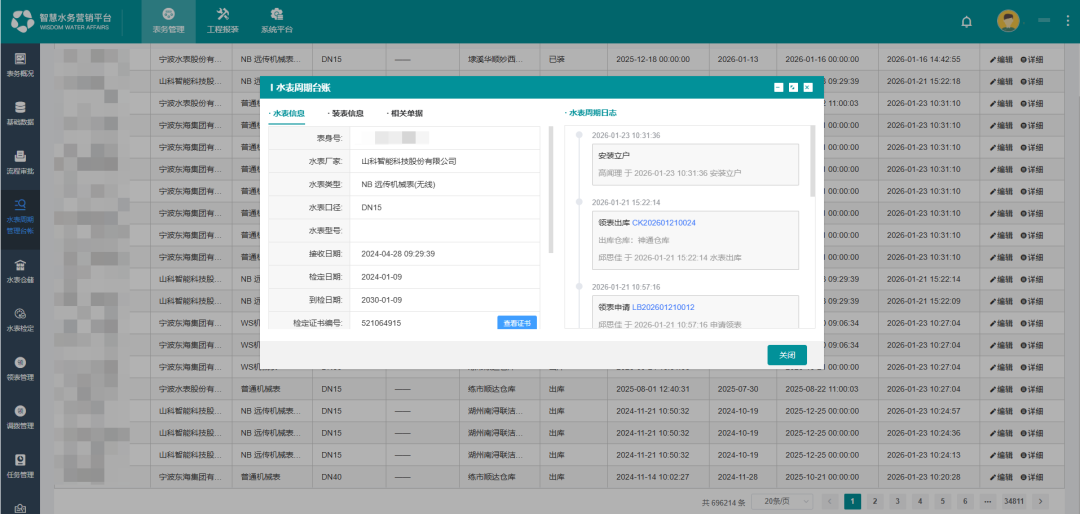Select 工程报装 in top navigation

click(x=223, y=21)
